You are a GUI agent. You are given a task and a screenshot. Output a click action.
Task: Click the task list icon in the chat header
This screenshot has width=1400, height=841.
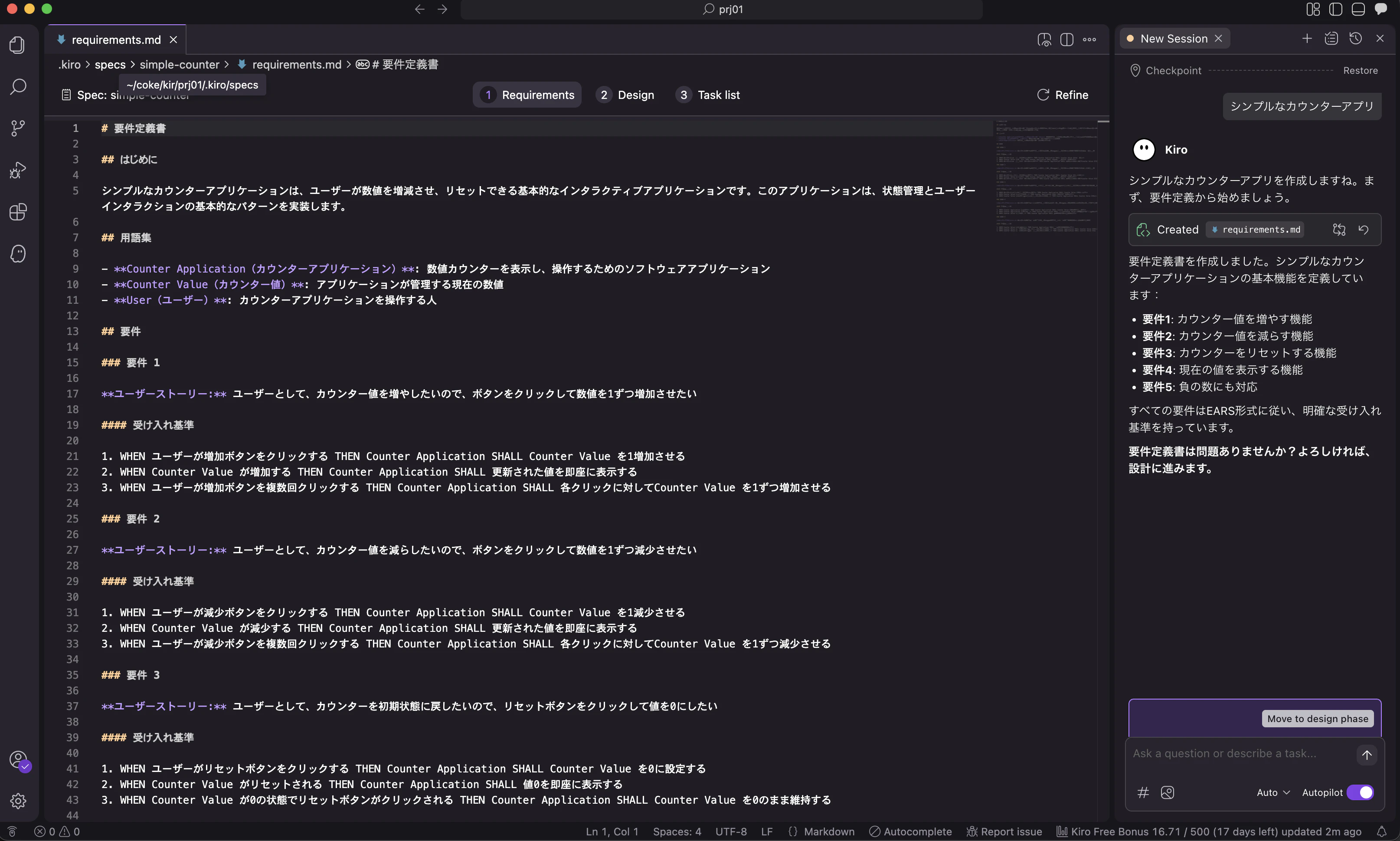[1331, 39]
